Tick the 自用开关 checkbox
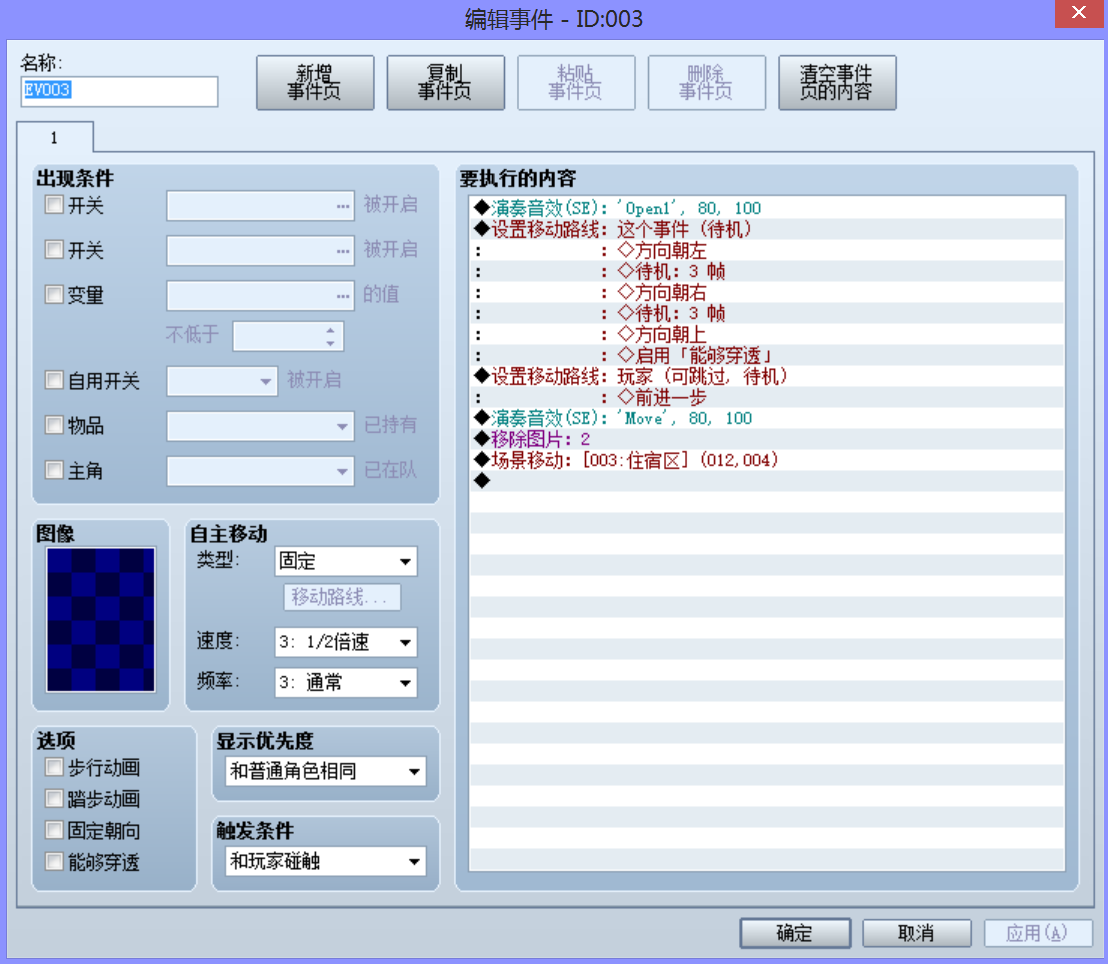This screenshot has height=964, width=1108. [x=54, y=380]
